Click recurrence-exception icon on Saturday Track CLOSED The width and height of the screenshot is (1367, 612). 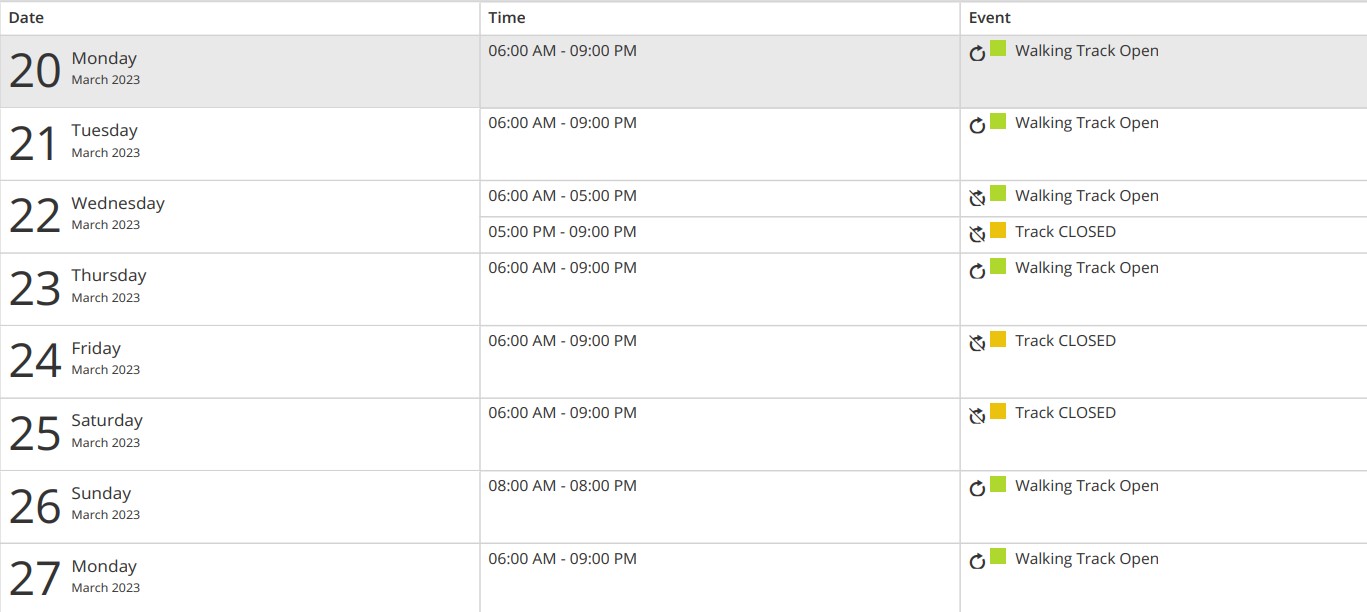pyautogui.click(x=977, y=415)
